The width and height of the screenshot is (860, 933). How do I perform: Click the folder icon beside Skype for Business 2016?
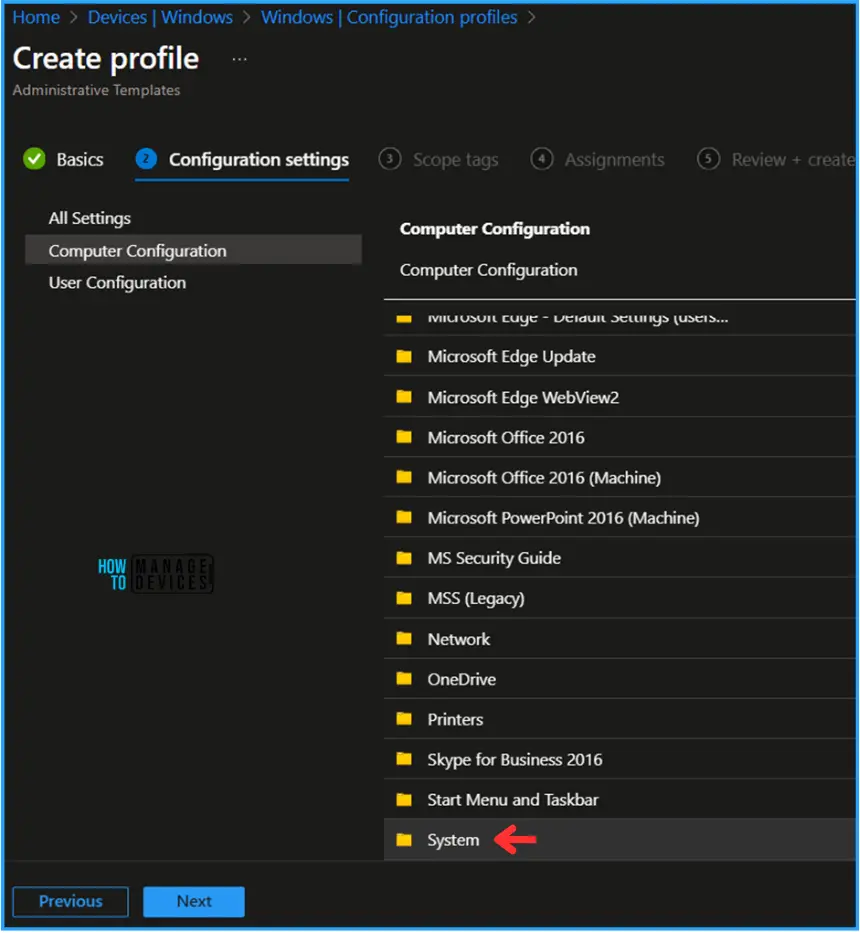pos(404,759)
